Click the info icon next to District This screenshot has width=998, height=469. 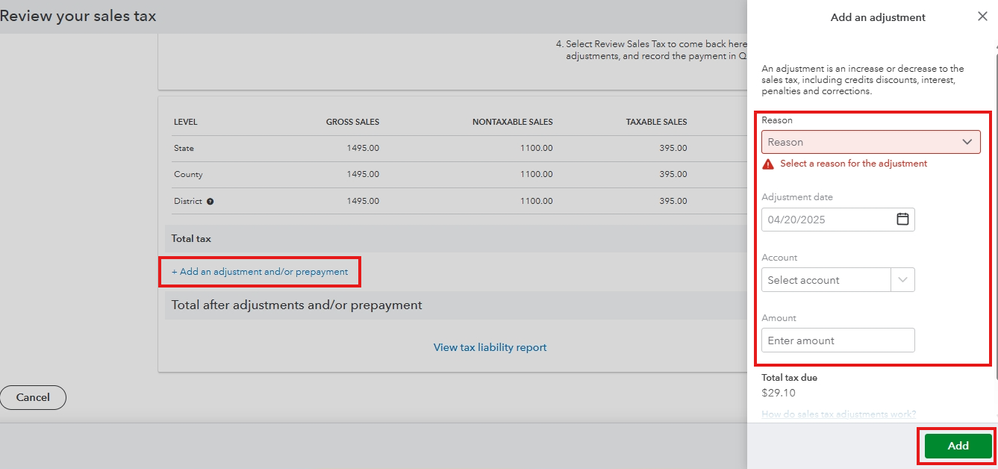[x=210, y=201]
